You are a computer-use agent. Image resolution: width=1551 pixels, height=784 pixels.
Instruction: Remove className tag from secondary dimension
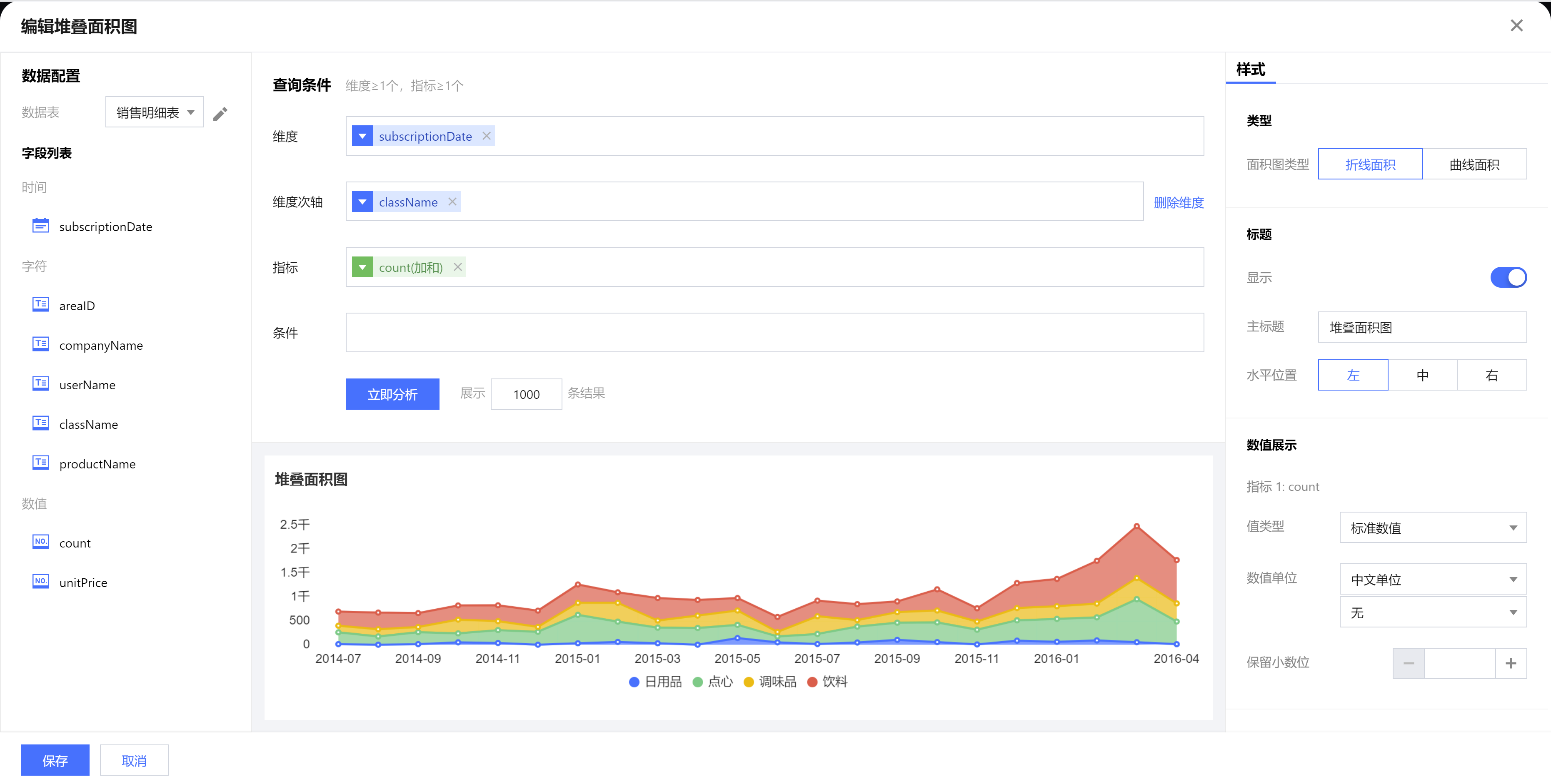coord(453,202)
